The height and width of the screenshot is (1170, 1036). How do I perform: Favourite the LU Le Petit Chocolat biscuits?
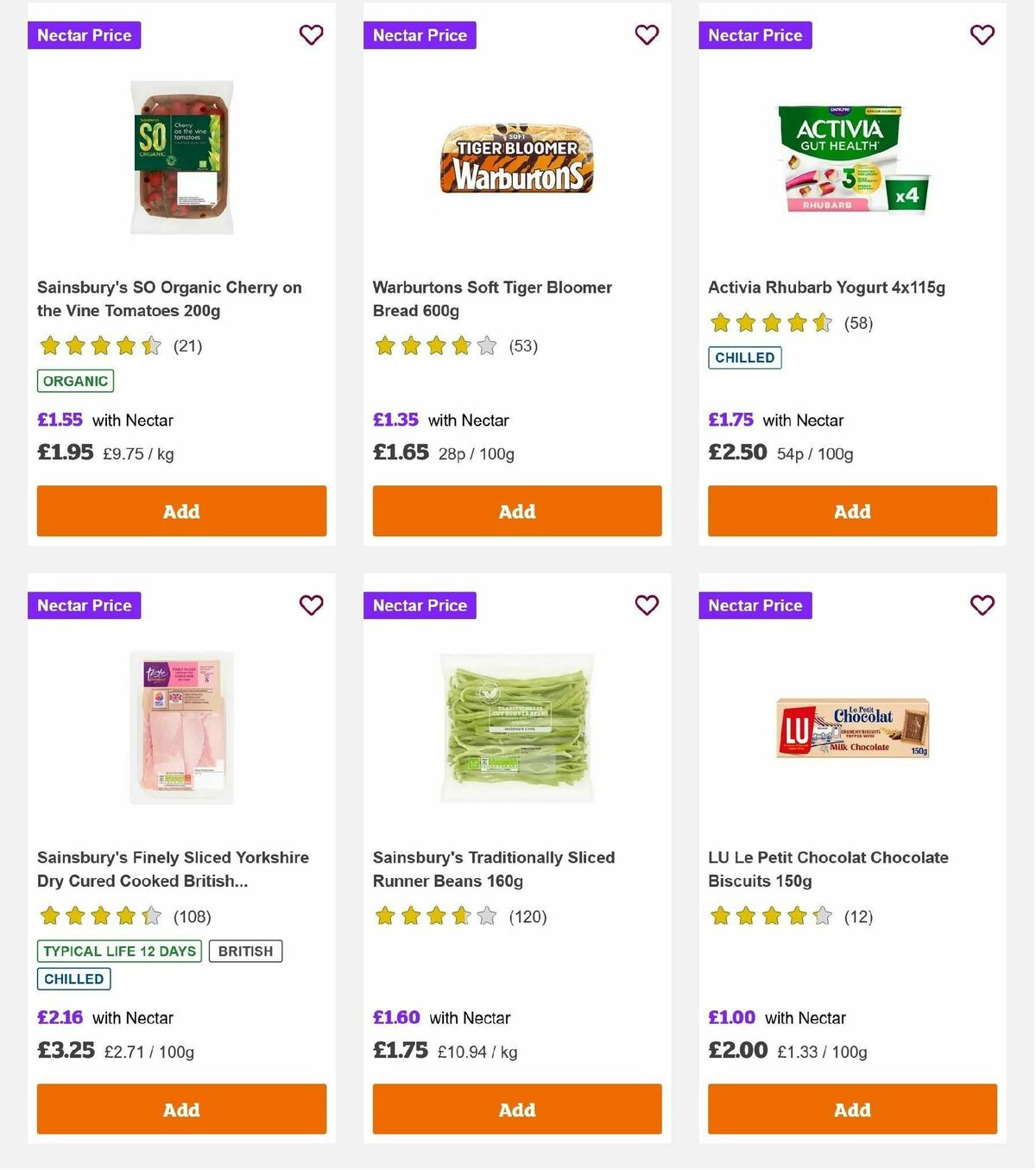[x=982, y=605]
